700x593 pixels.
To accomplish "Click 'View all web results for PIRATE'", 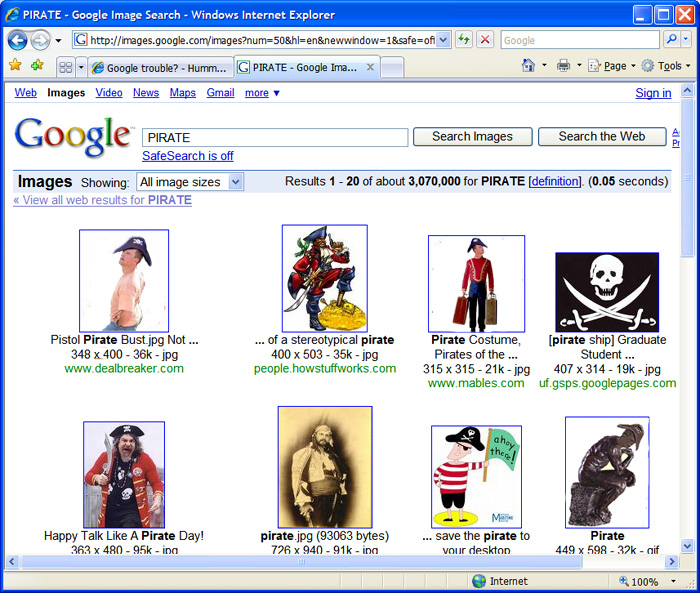I will tap(102, 200).
